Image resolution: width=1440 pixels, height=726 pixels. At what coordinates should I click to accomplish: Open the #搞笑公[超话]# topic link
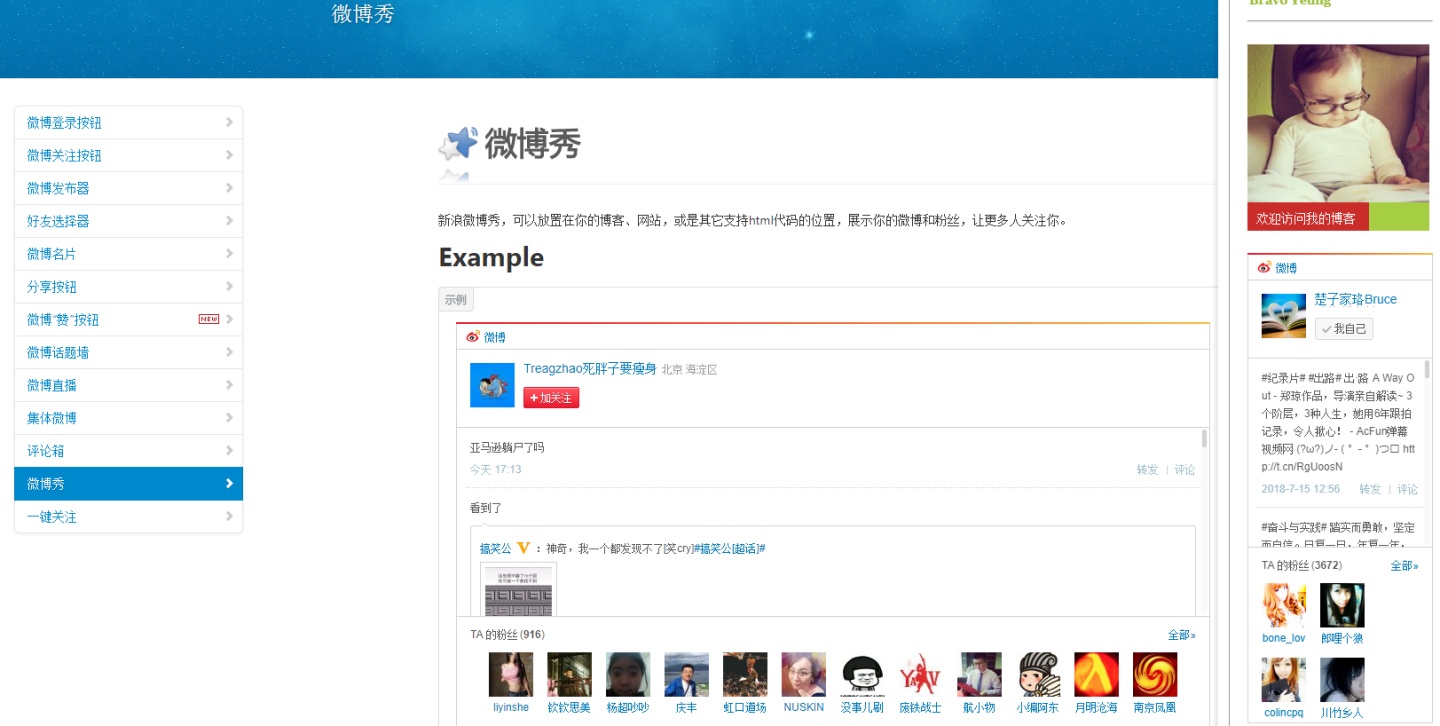point(729,549)
